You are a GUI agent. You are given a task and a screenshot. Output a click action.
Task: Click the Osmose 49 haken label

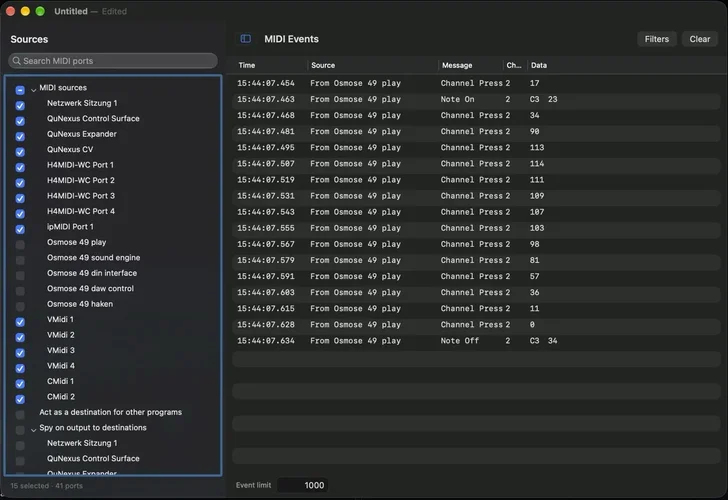tap(80, 304)
